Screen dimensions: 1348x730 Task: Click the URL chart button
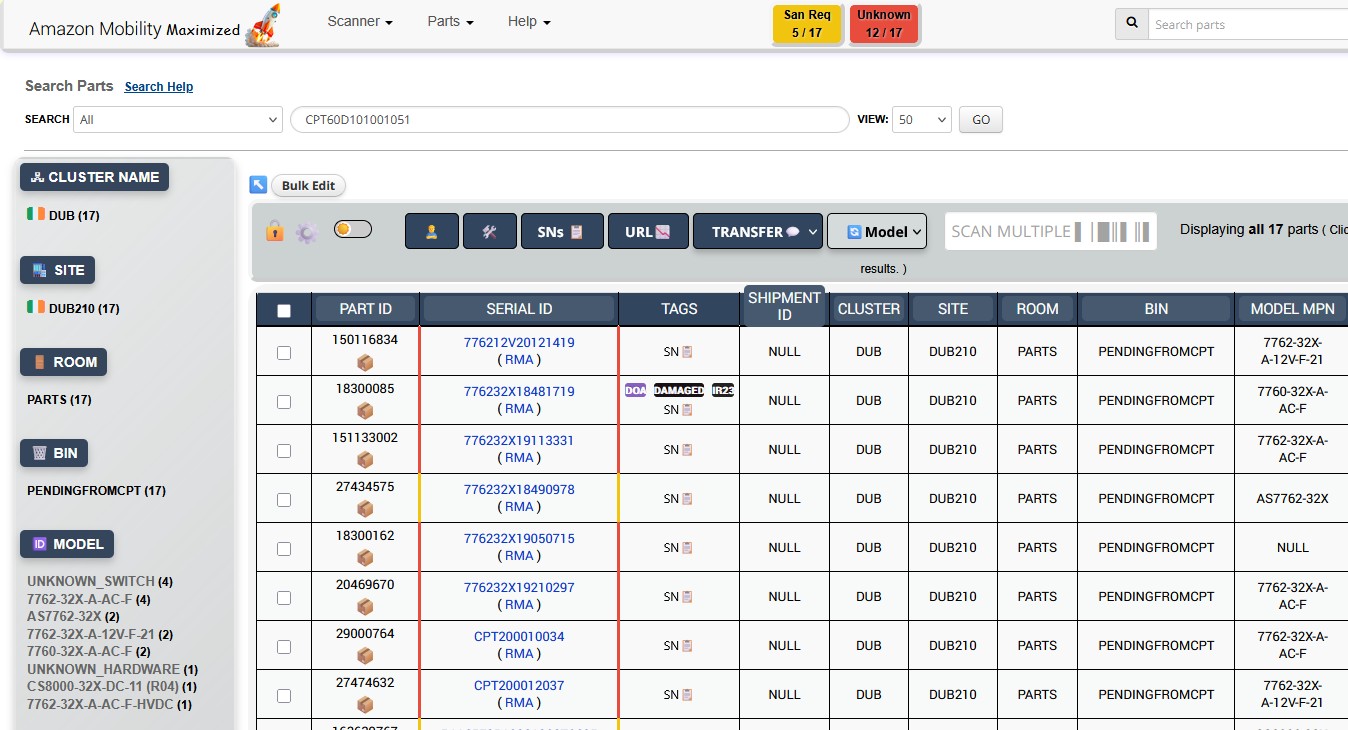647,231
